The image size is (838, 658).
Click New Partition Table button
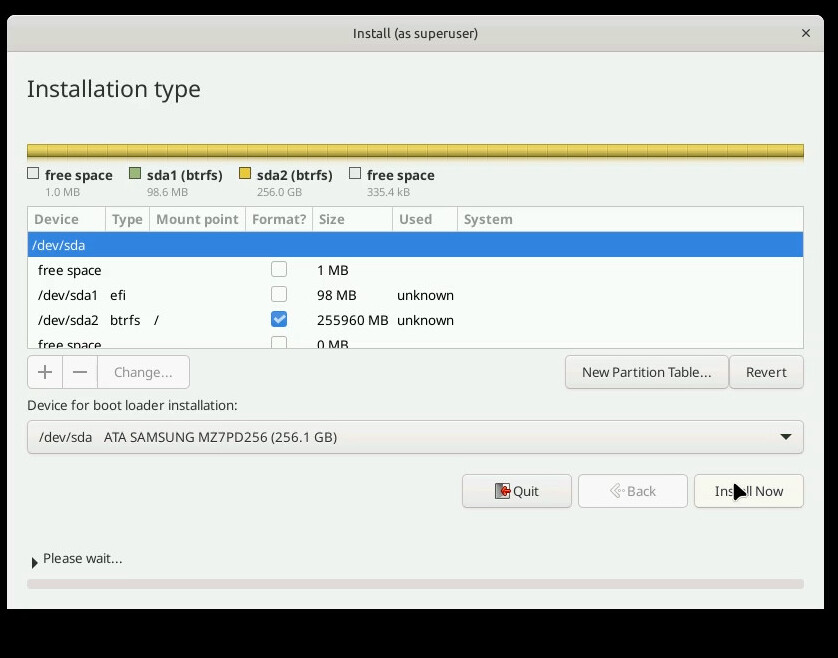click(646, 372)
